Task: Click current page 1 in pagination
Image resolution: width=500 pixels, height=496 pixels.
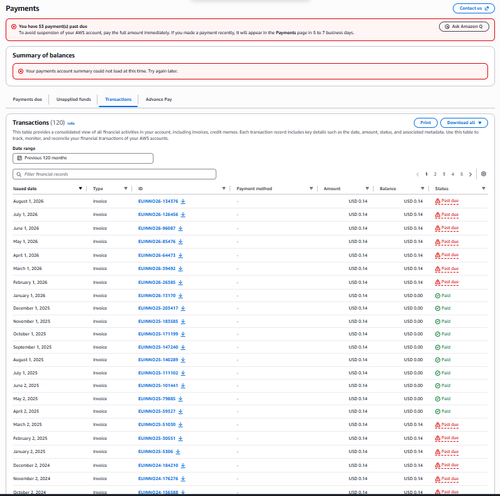Action: click(x=426, y=174)
